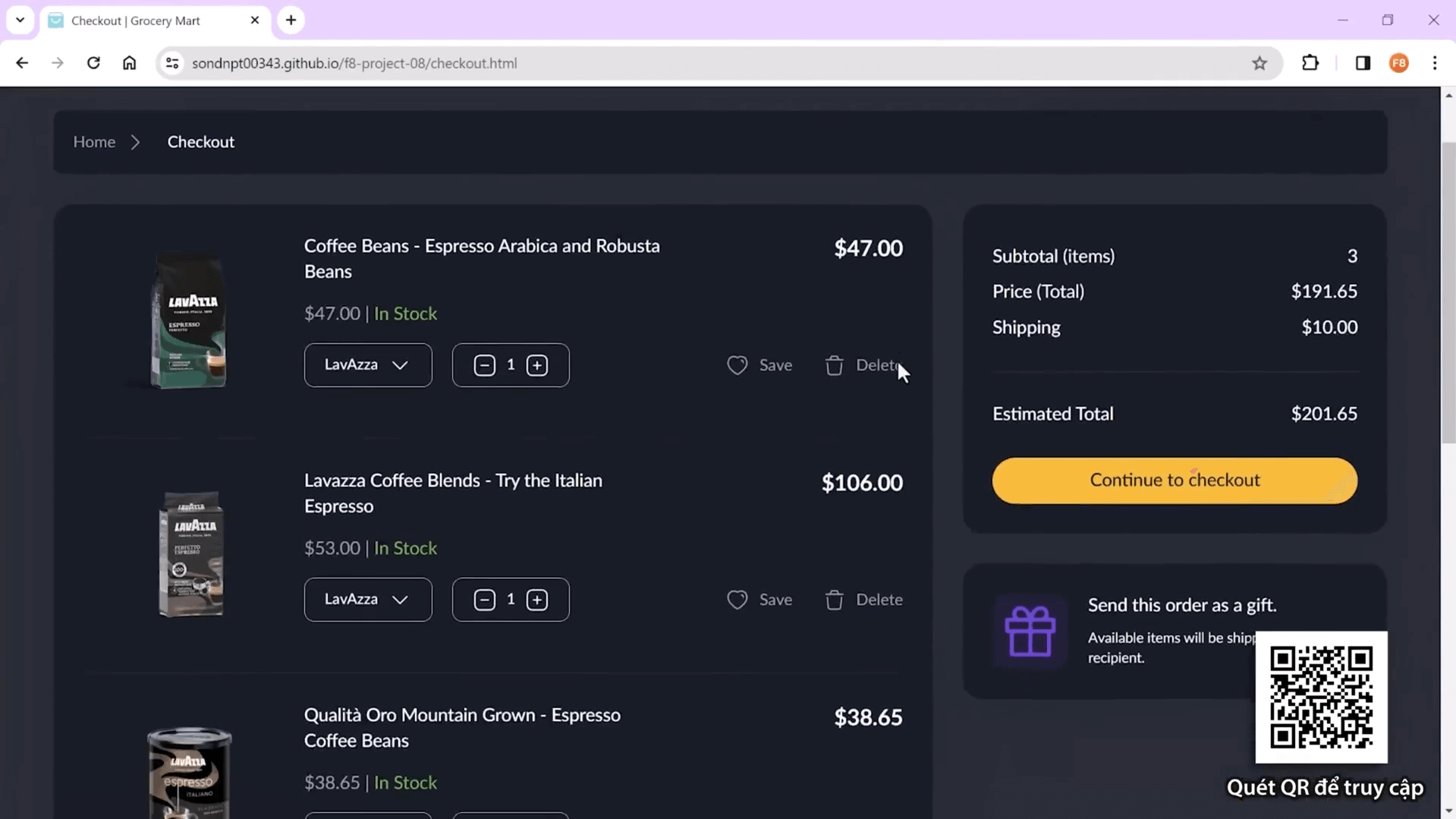The width and height of the screenshot is (1456, 819).
Task: Click Continue to checkout button
Action: click(x=1175, y=480)
